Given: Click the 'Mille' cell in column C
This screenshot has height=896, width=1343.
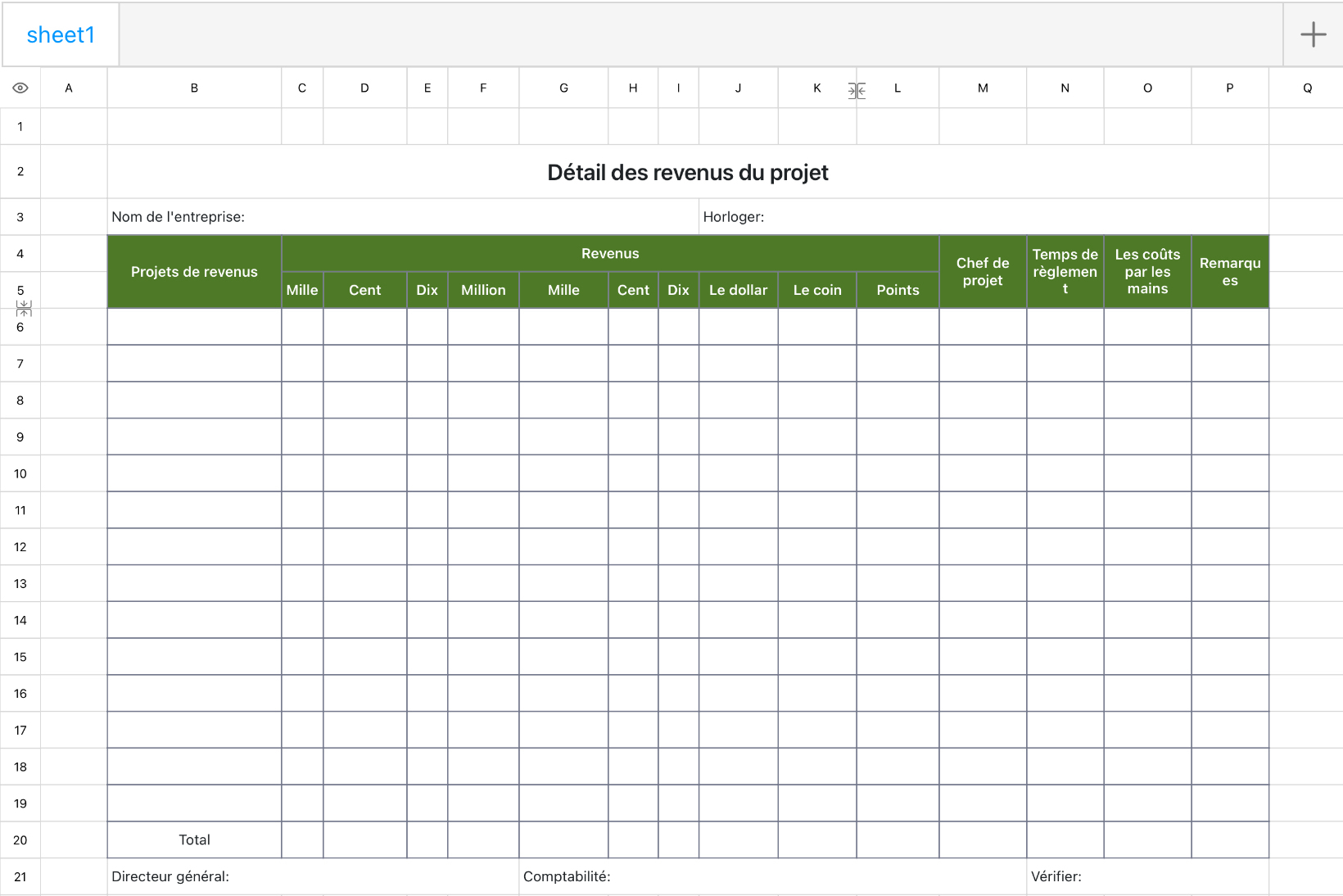Looking at the screenshot, I should 302,290.
